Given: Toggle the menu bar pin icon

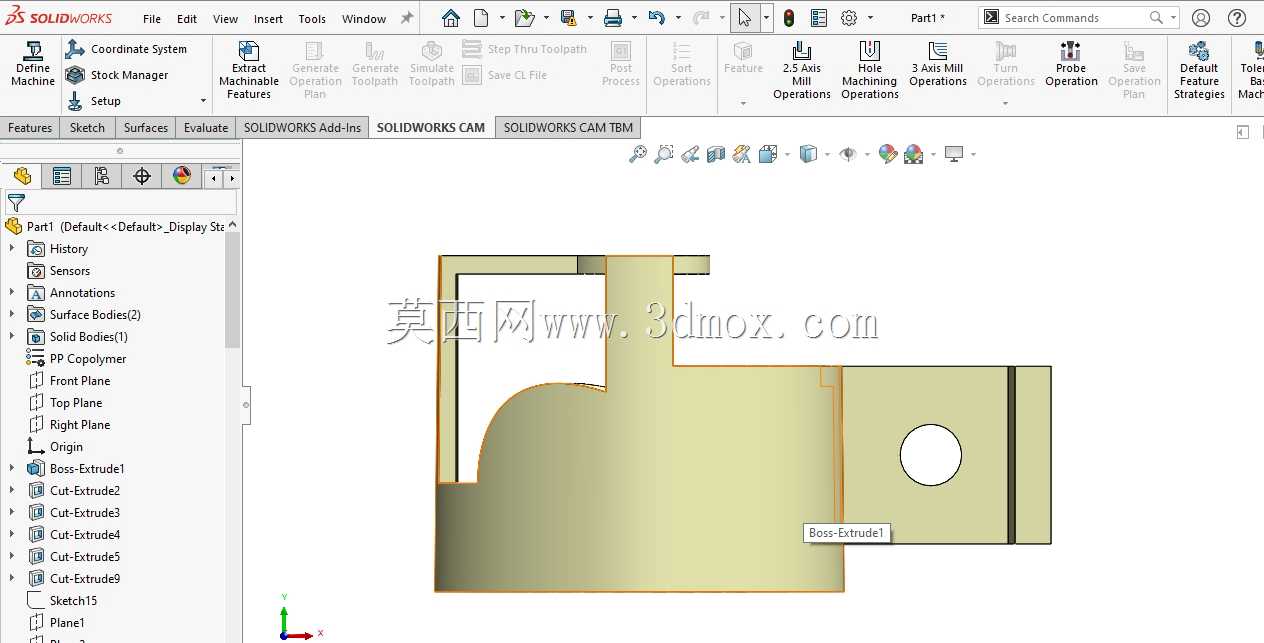Looking at the screenshot, I should tap(407, 18).
